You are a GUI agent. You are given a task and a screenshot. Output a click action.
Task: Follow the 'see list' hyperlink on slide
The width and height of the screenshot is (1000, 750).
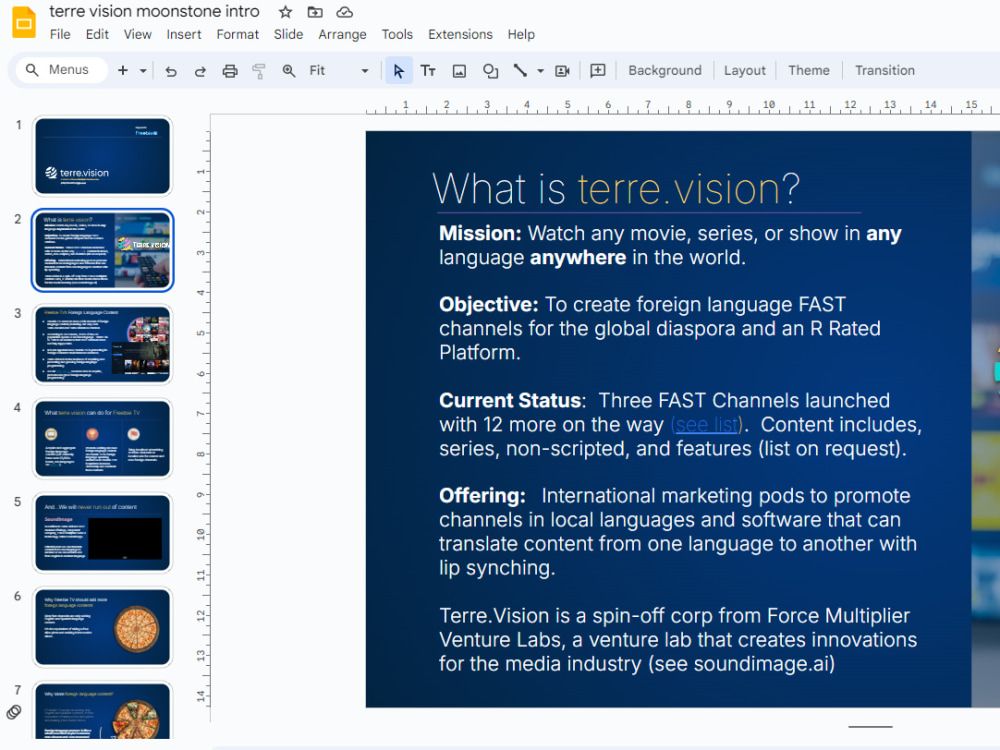click(x=706, y=424)
